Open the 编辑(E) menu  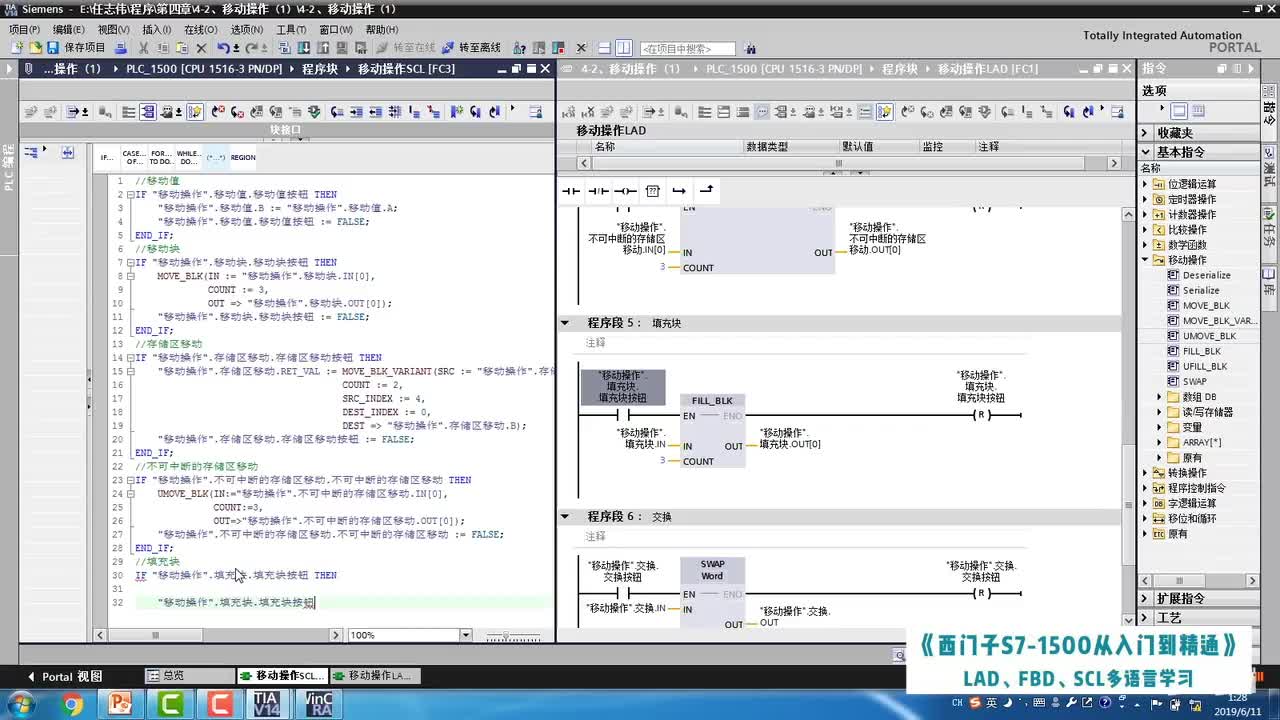pos(68,30)
